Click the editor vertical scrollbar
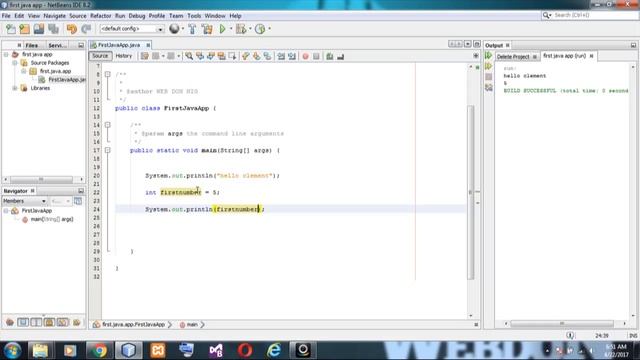 tap(471, 192)
